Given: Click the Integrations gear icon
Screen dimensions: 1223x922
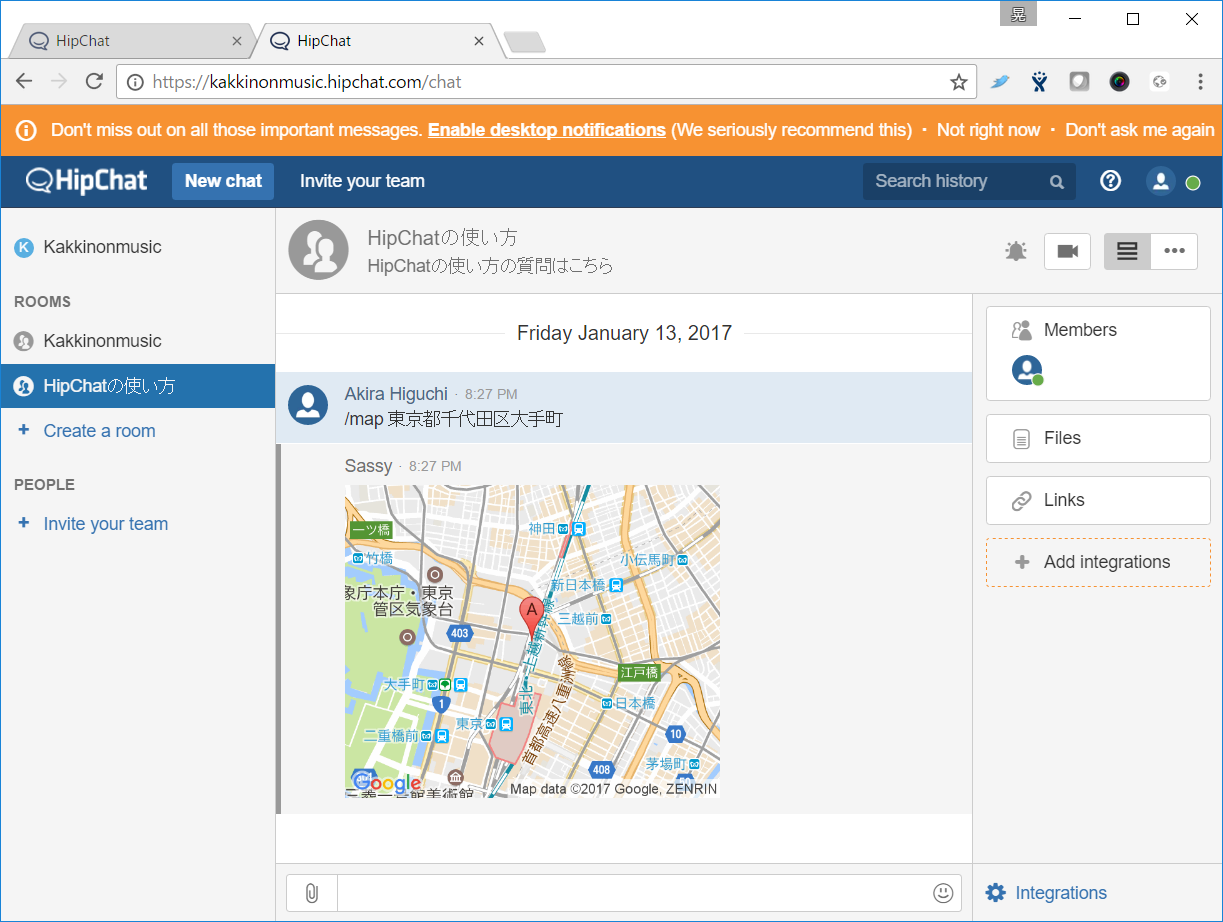Looking at the screenshot, I should tap(995, 893).
